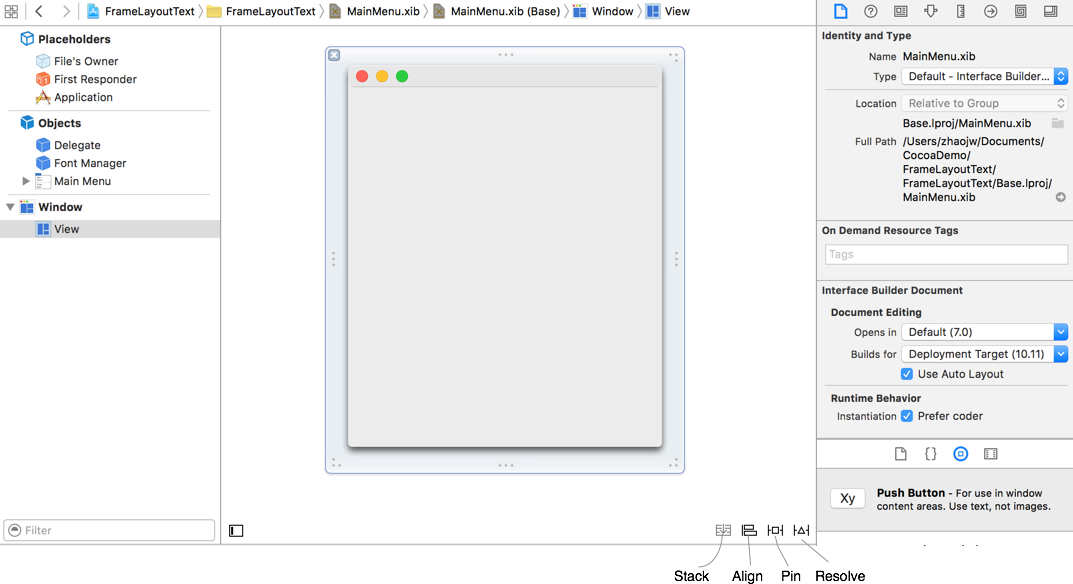The image size is (1073, 584).
Task: Open the Builds for deployment target dropdown
Action: coord(1059,353)
